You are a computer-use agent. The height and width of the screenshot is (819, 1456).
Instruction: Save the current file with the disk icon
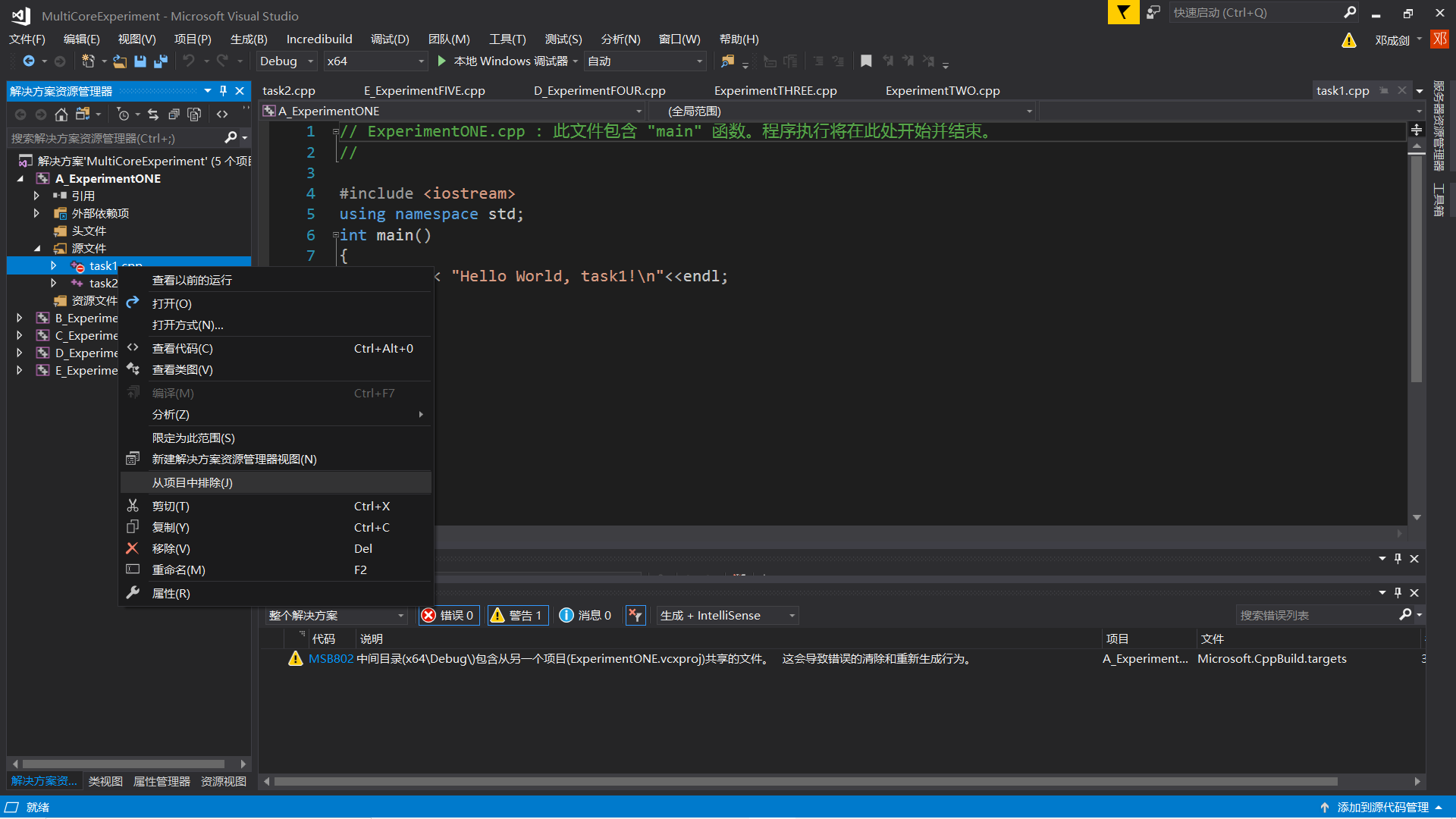pyautogui.click(x=140, y=61)
